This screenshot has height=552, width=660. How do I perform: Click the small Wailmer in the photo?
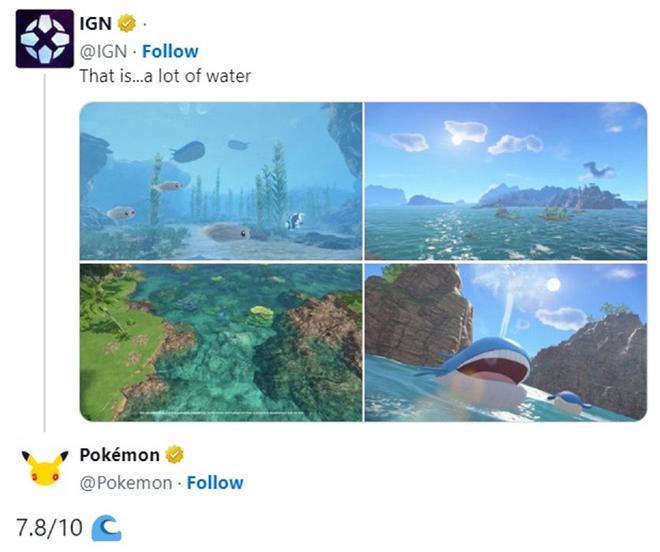(569, 402)
